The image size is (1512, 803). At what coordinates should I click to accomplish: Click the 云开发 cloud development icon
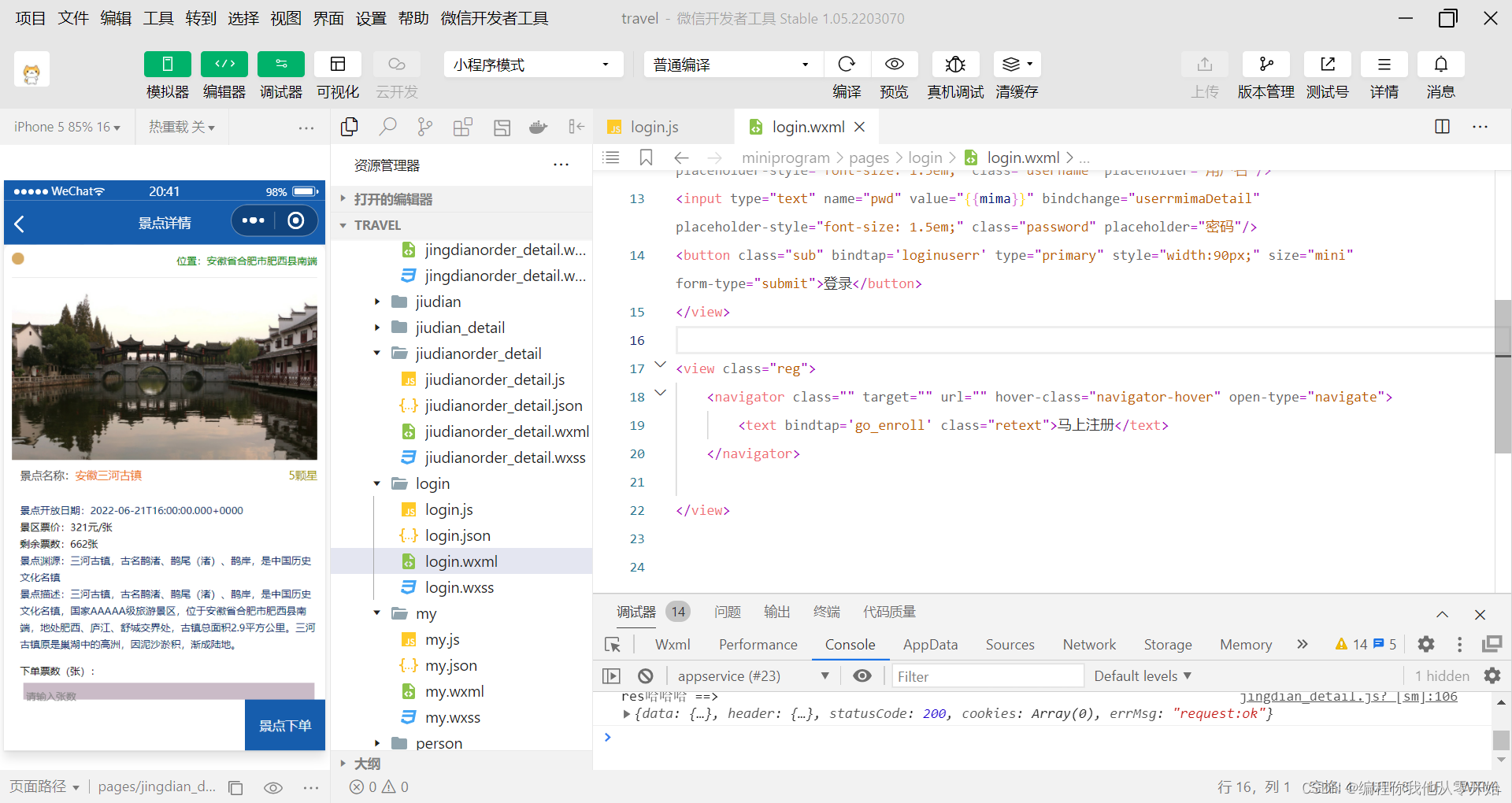pos(397,64)
